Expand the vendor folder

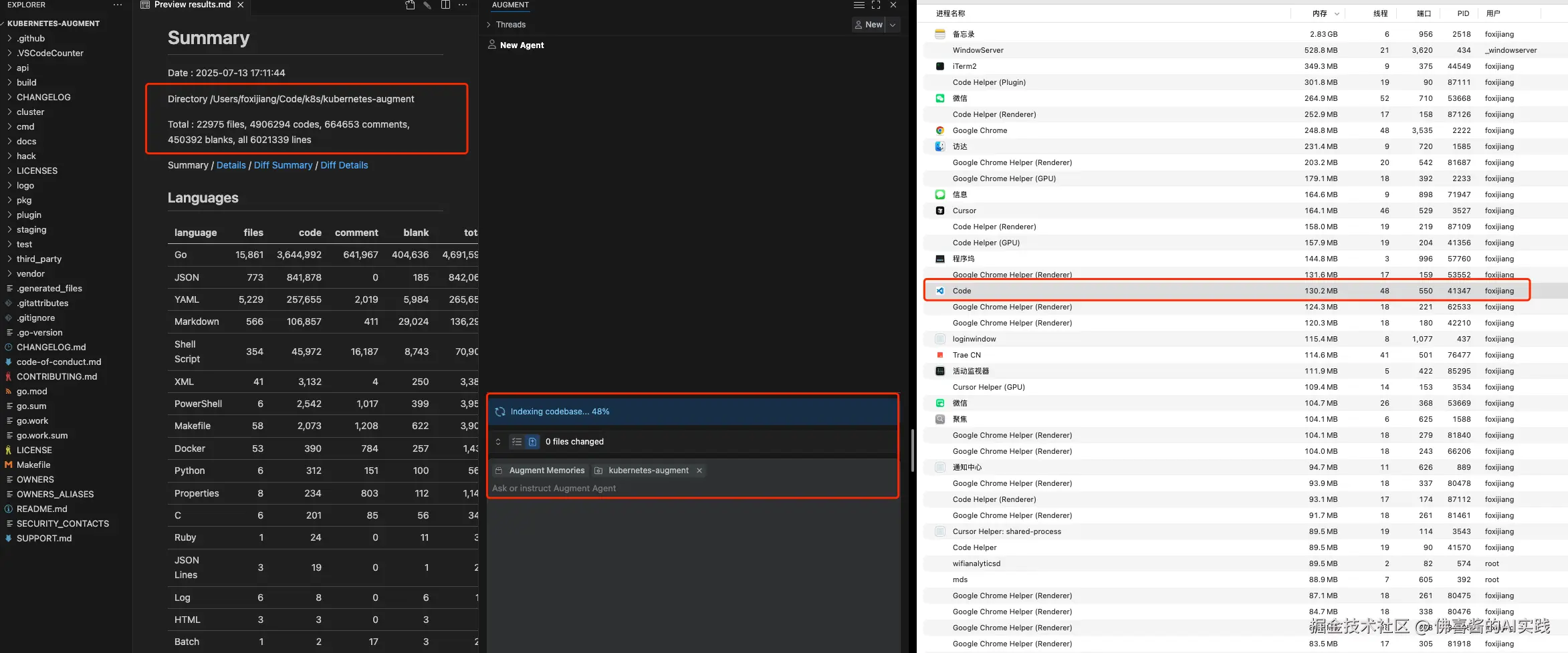coord(31,274)
